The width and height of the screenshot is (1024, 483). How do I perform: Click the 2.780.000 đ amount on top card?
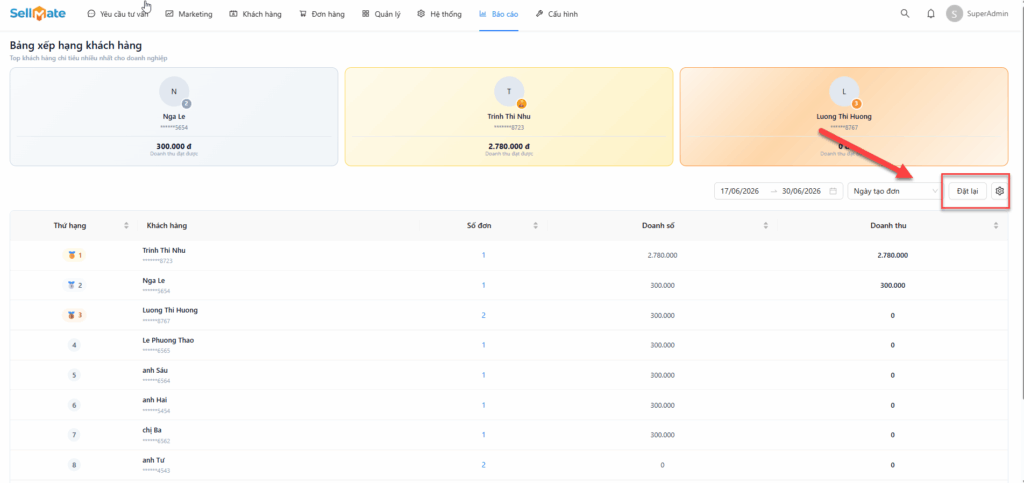click(509, 146)
